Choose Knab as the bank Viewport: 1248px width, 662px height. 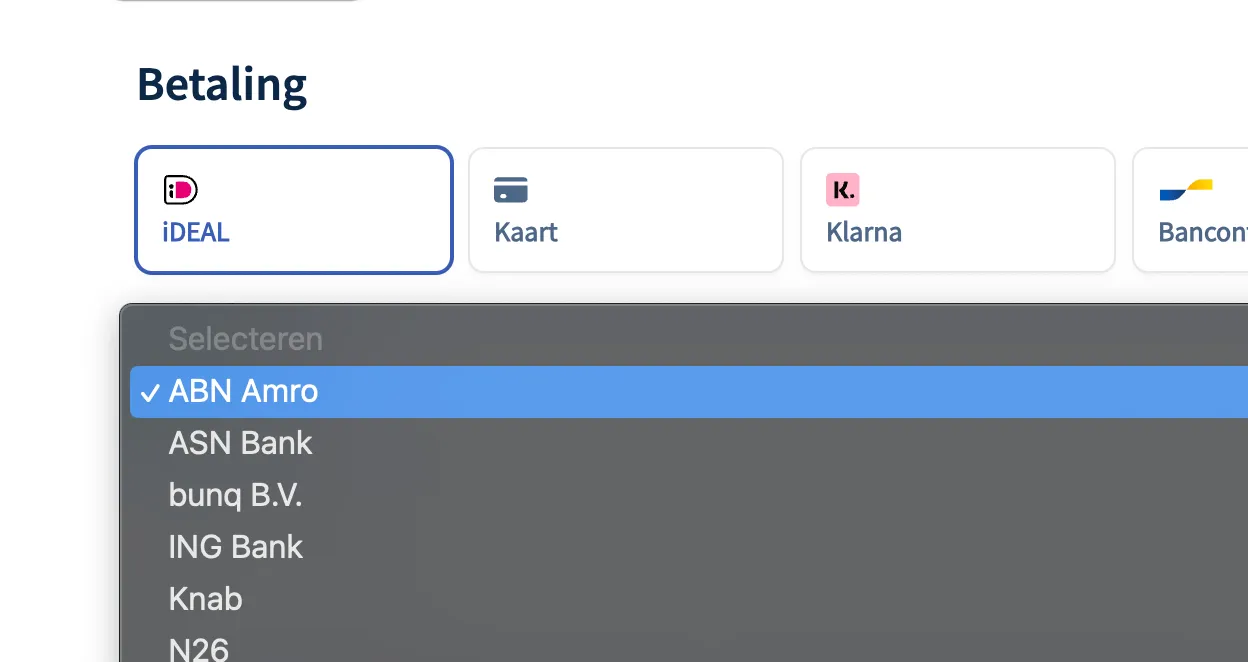click(205, 599)
